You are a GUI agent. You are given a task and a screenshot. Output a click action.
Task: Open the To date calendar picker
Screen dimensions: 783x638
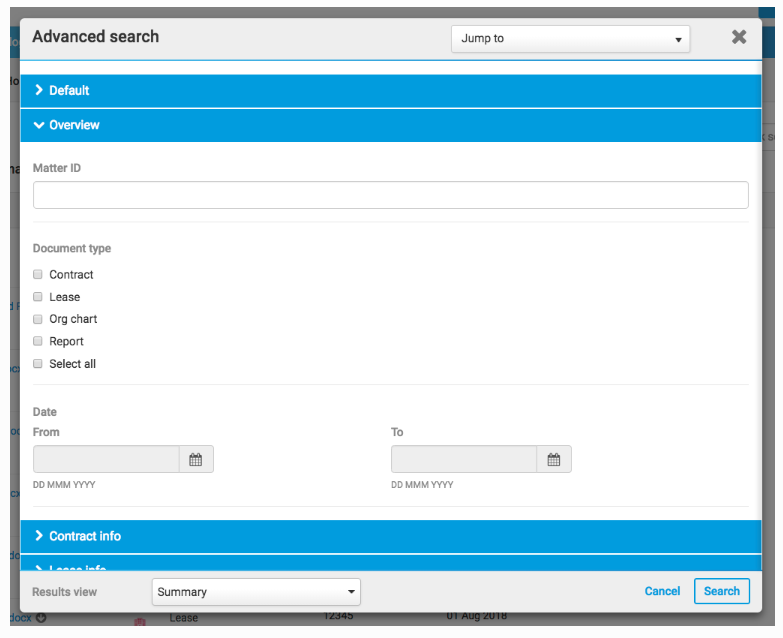coord(554,460)
